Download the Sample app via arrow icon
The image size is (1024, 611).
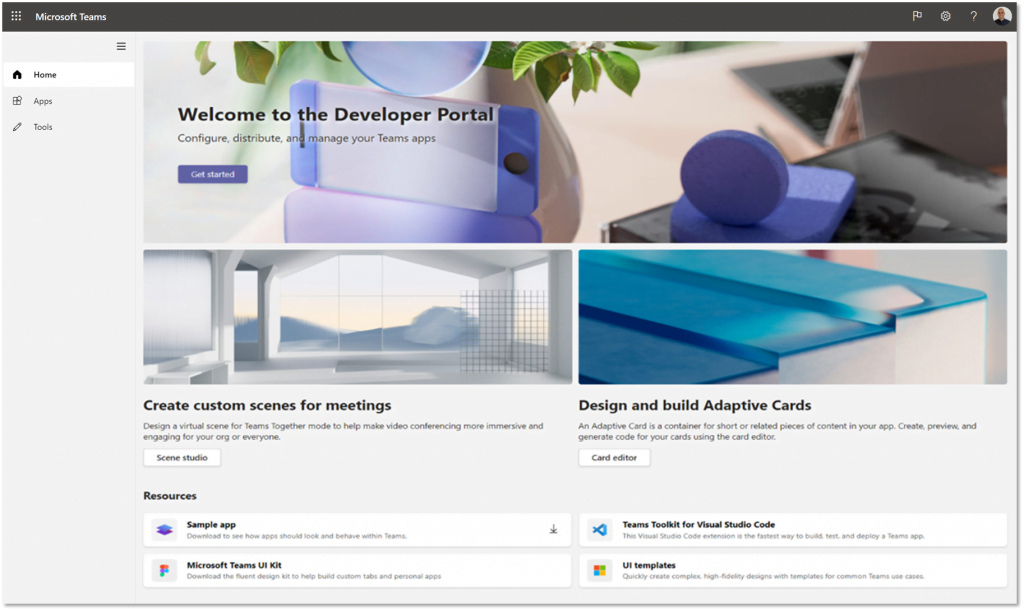click(x=553, y=529)
